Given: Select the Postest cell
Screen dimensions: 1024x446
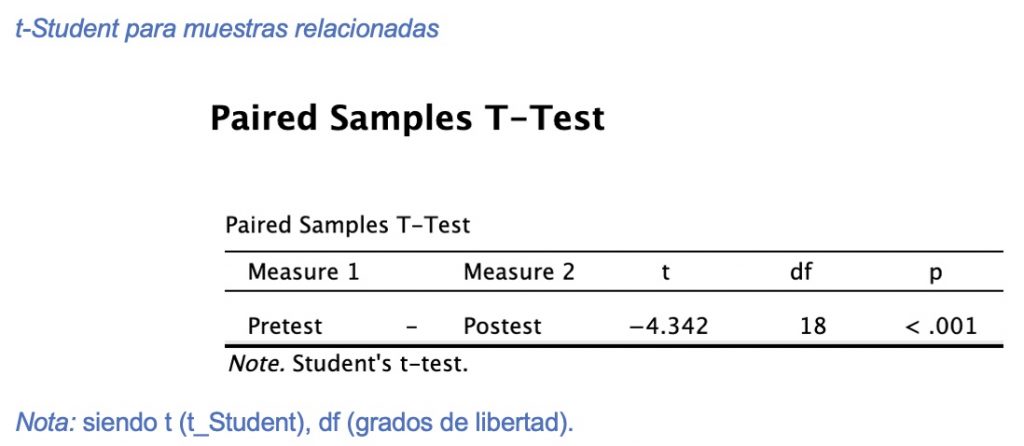Looking at the screenshot, I should pyautogui.click(x=502, y=326).
